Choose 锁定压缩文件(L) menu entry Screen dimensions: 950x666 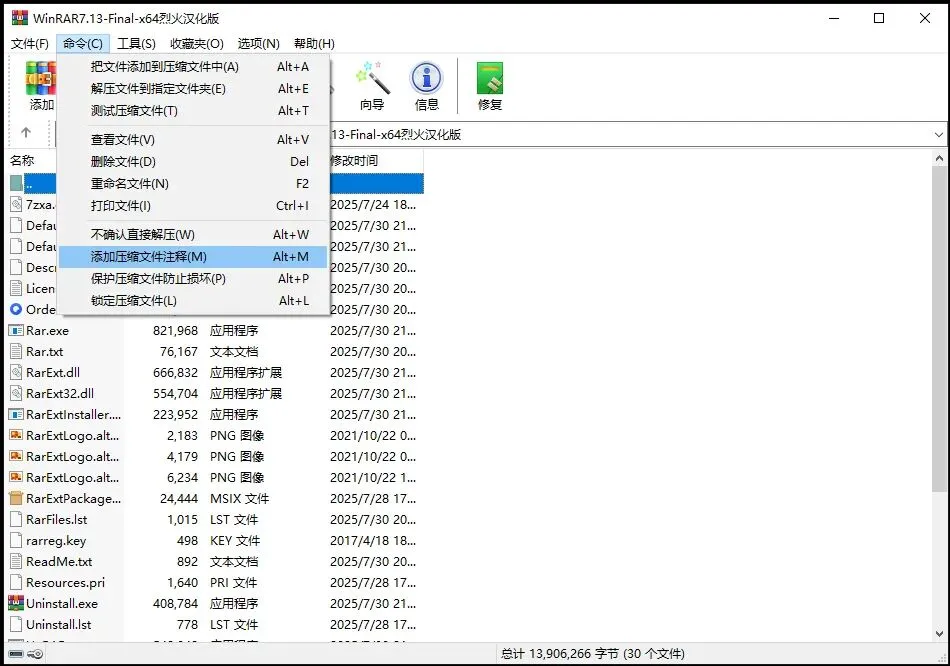(194, 301)
